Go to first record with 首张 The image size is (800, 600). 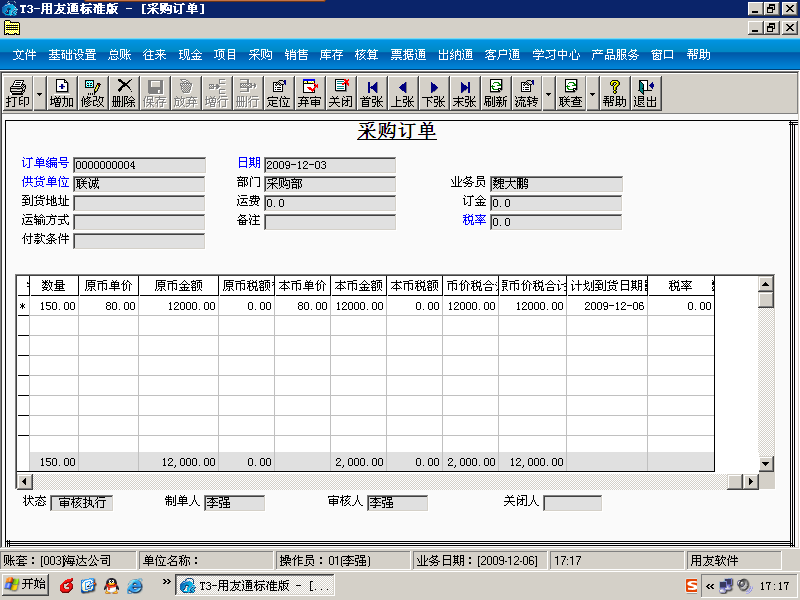coord(371,93)
